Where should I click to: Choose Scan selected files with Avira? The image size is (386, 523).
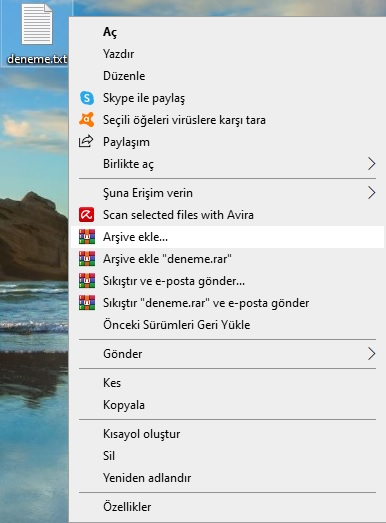(227, 214)
